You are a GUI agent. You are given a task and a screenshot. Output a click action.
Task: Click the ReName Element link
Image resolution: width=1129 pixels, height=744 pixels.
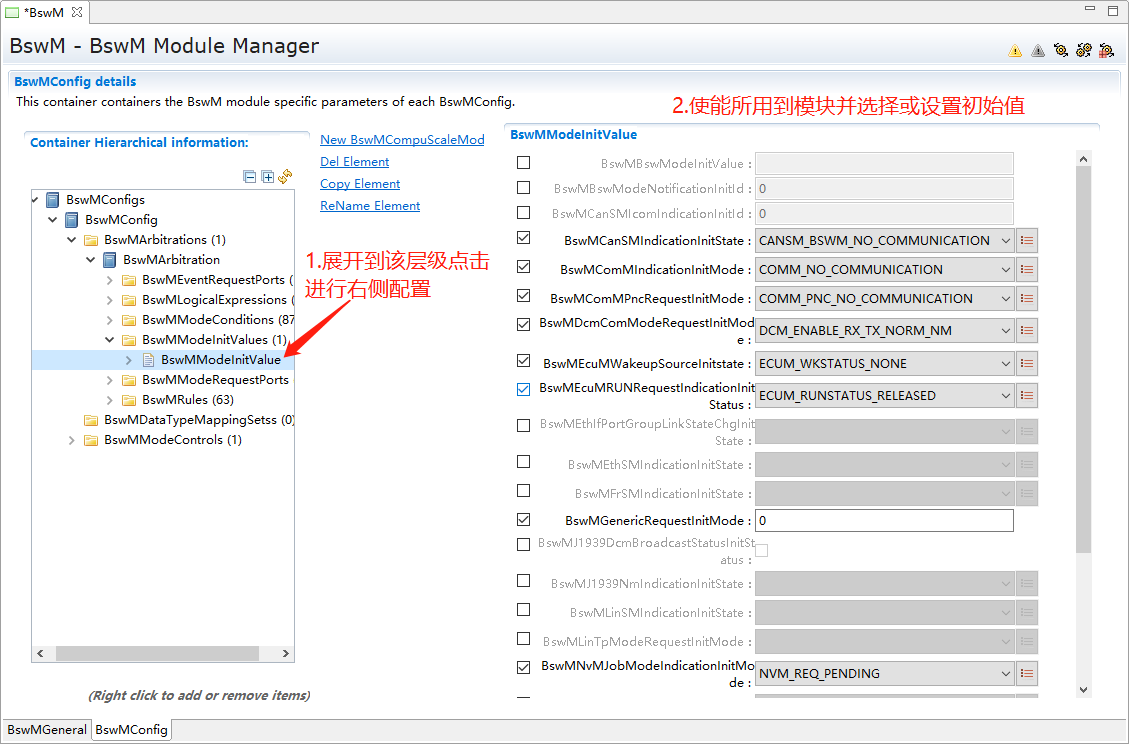pyautogui.click(x=370, y=206)
